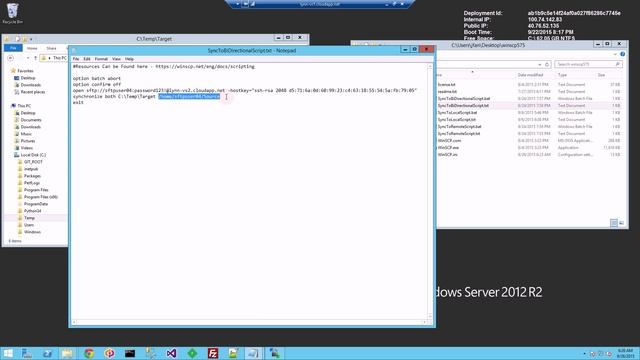
Task: Open the Edit menu in Notepad
Action: pos(87,59)
